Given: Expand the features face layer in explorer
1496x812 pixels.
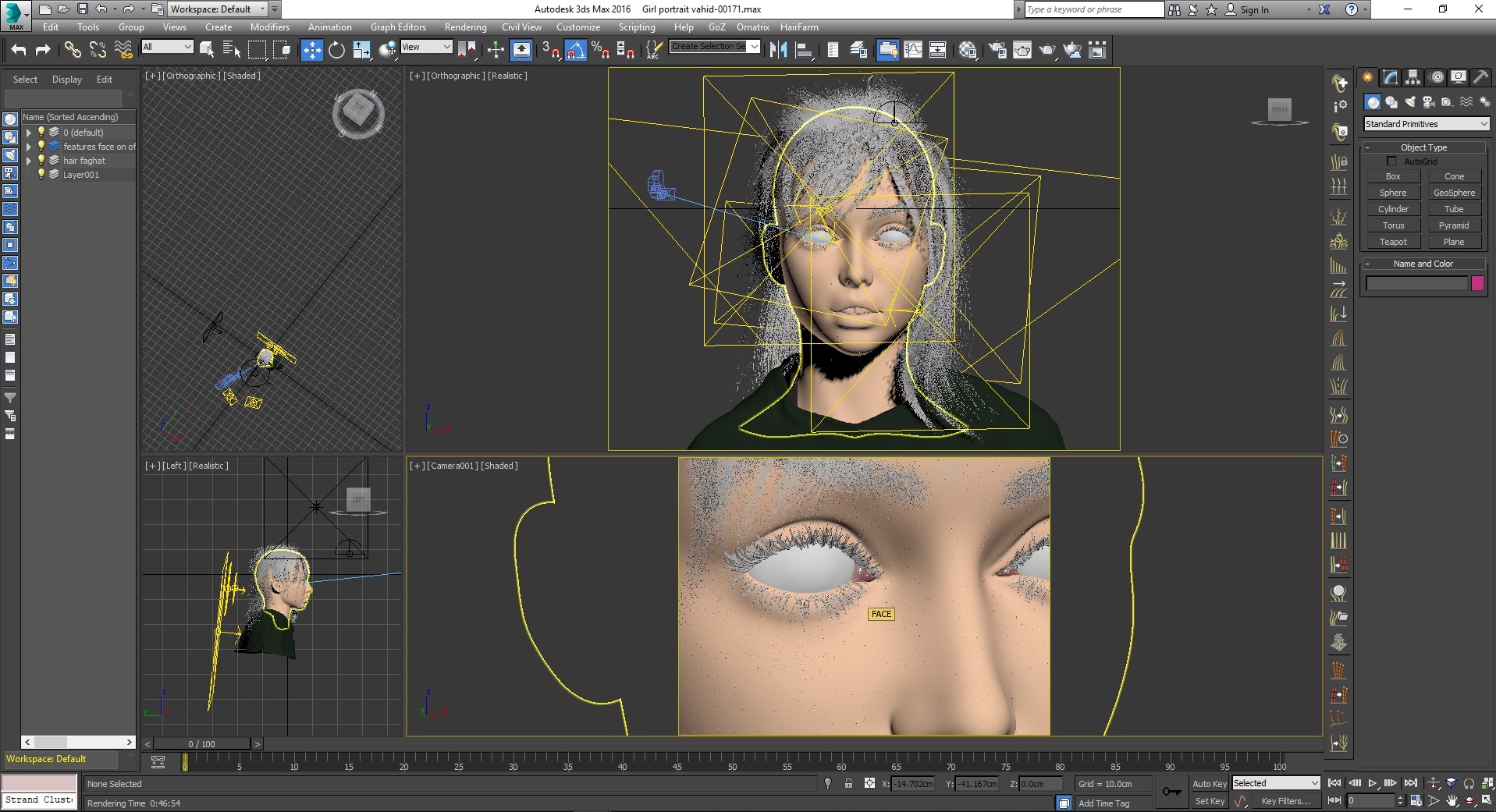Looking at the screenshot, I should pyautogui.click(x=29, y=147).
